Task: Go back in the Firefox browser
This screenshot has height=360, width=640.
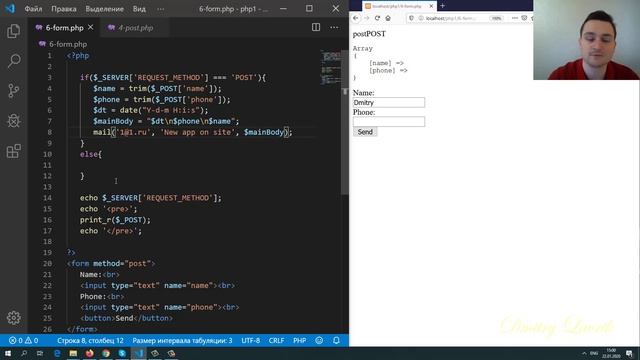Action: pos(356,18)
